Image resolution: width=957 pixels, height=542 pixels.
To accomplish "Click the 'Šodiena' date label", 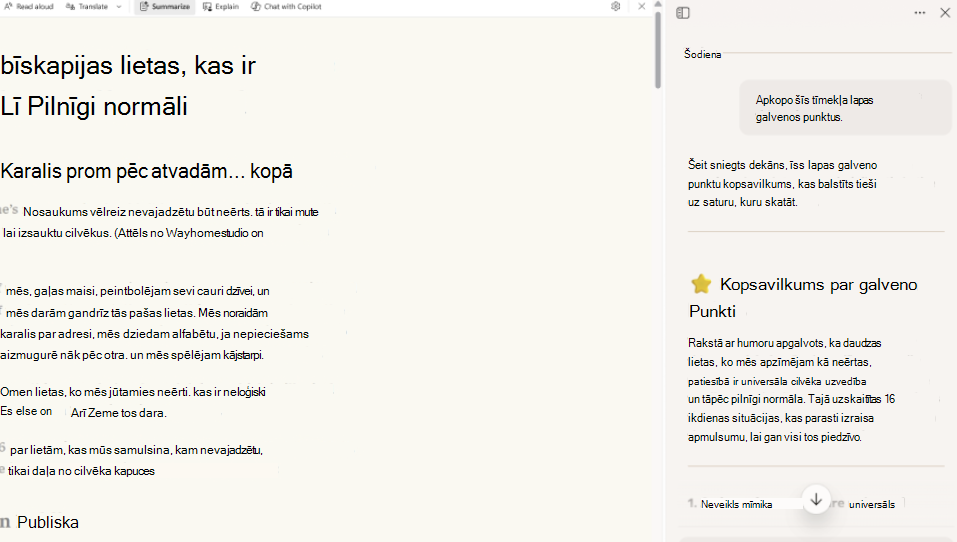I will click(x=702, y=54).
